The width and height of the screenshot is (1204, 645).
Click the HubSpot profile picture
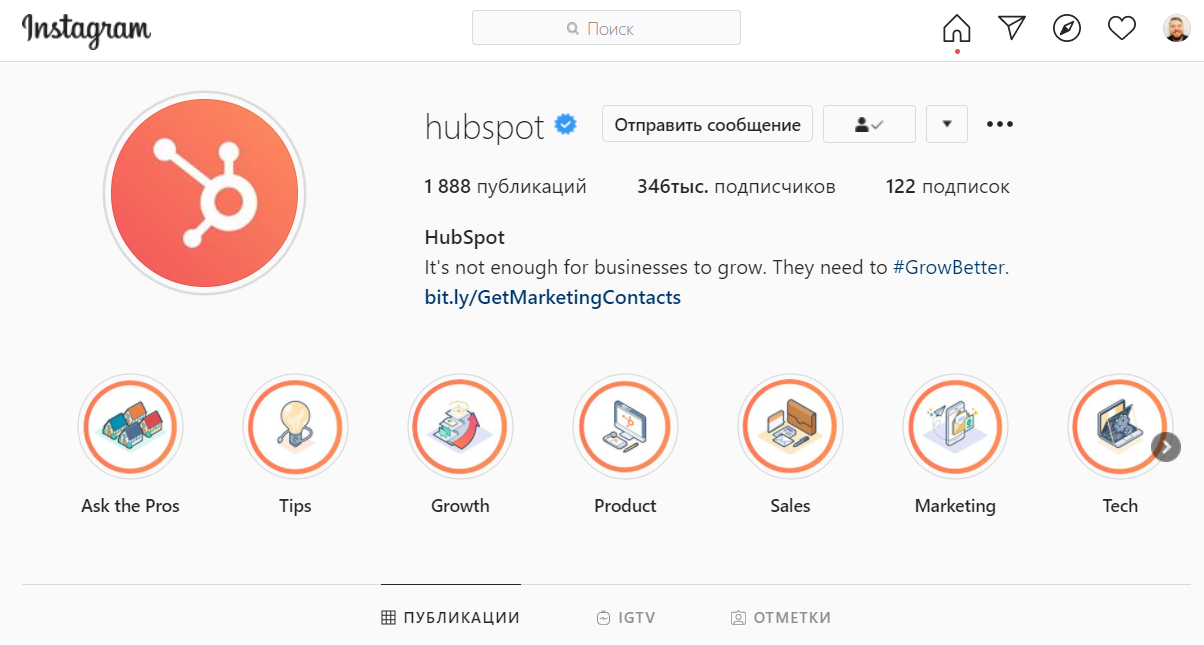tap(204, 192)
